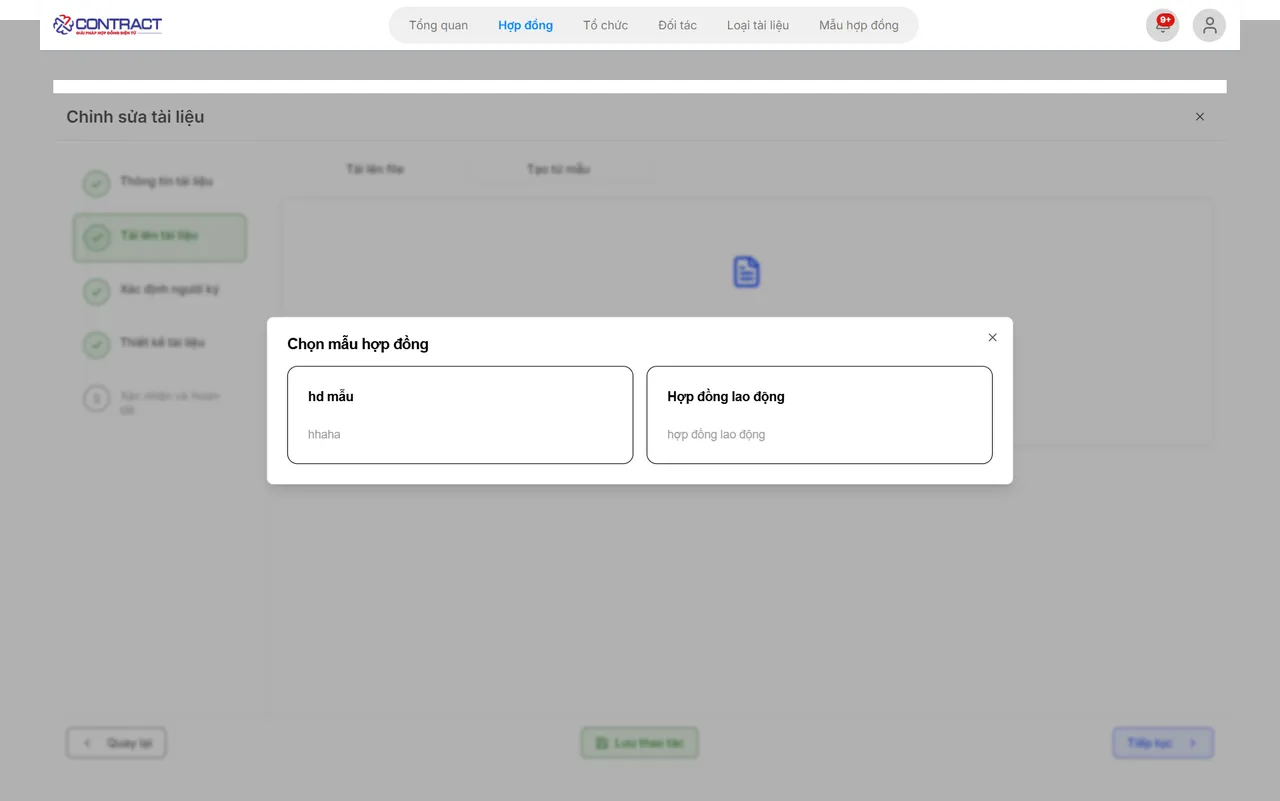This screenshot has width=1280, height=801.
Task: Open the Tổ chức menu item
Action: (x=605, y=26)
